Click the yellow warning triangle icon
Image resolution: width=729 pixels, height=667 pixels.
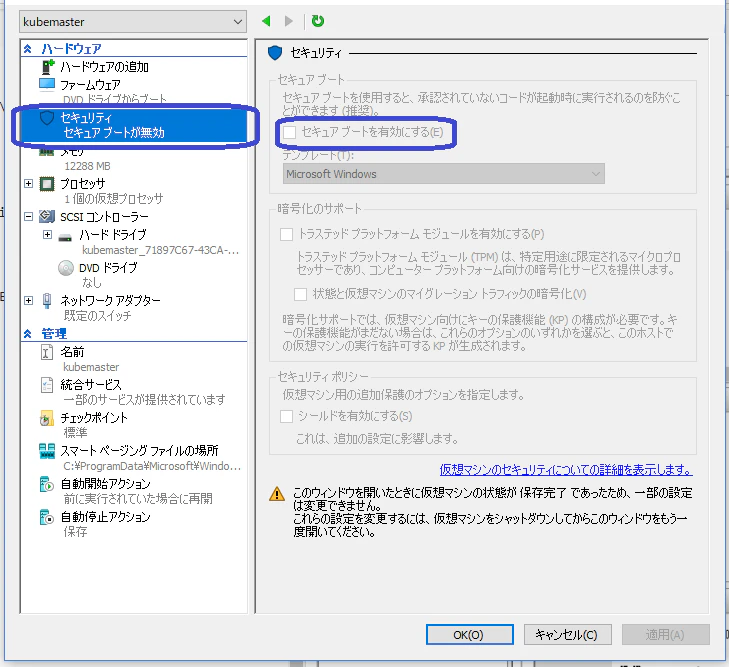point(277,494)
